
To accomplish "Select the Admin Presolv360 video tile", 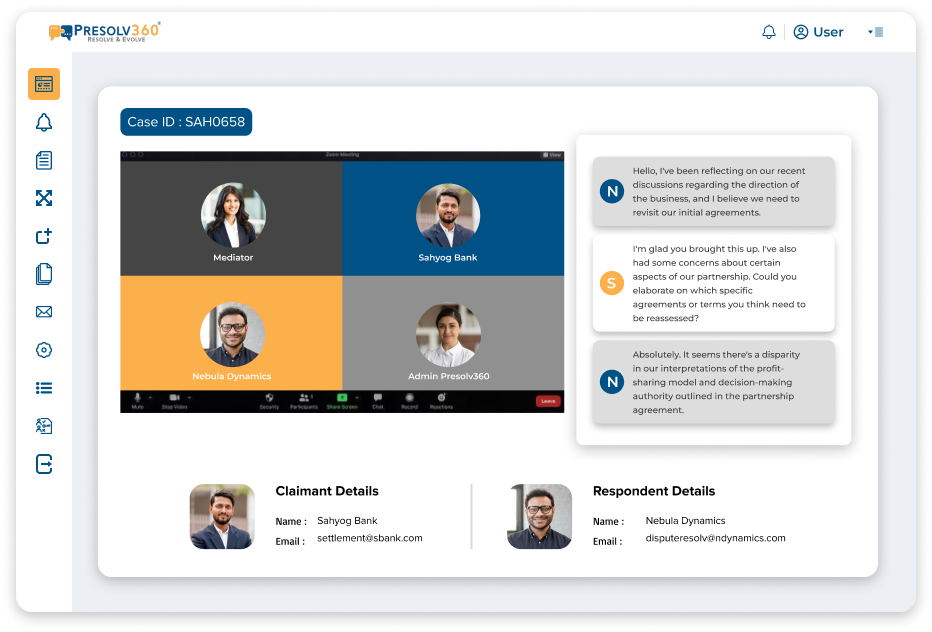I will tap(453, 333).
